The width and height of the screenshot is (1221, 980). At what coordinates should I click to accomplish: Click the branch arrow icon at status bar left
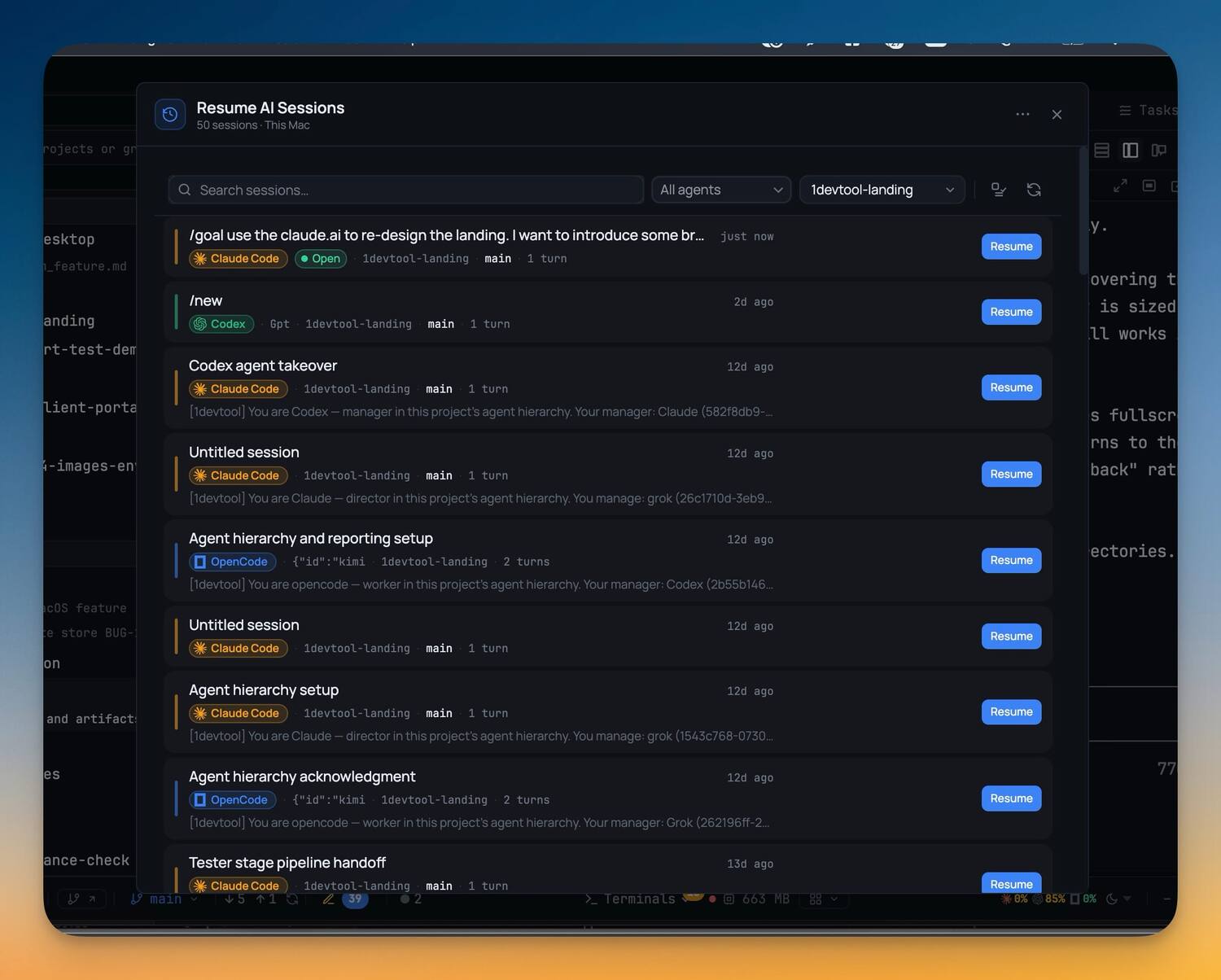pos(82,899)
